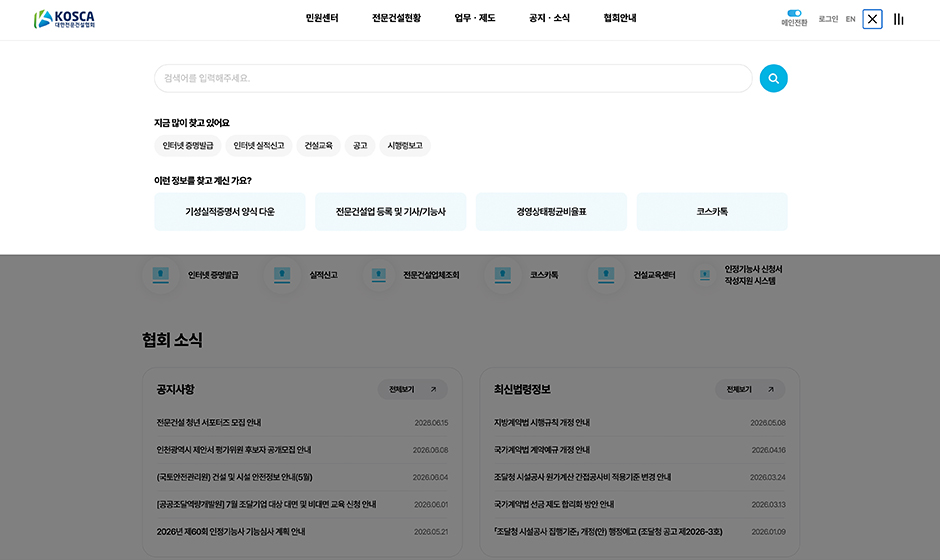Click 전체보기 button in 공지사항
Image resolution: width=940 pixels, height=560 pixels.
pyautogui.click(x=412, y=389)
